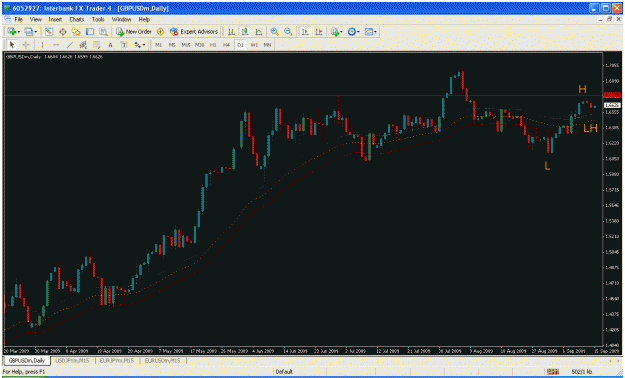Click 'Default' profile in status bar

pyautogui.click(x=284, y=372)
